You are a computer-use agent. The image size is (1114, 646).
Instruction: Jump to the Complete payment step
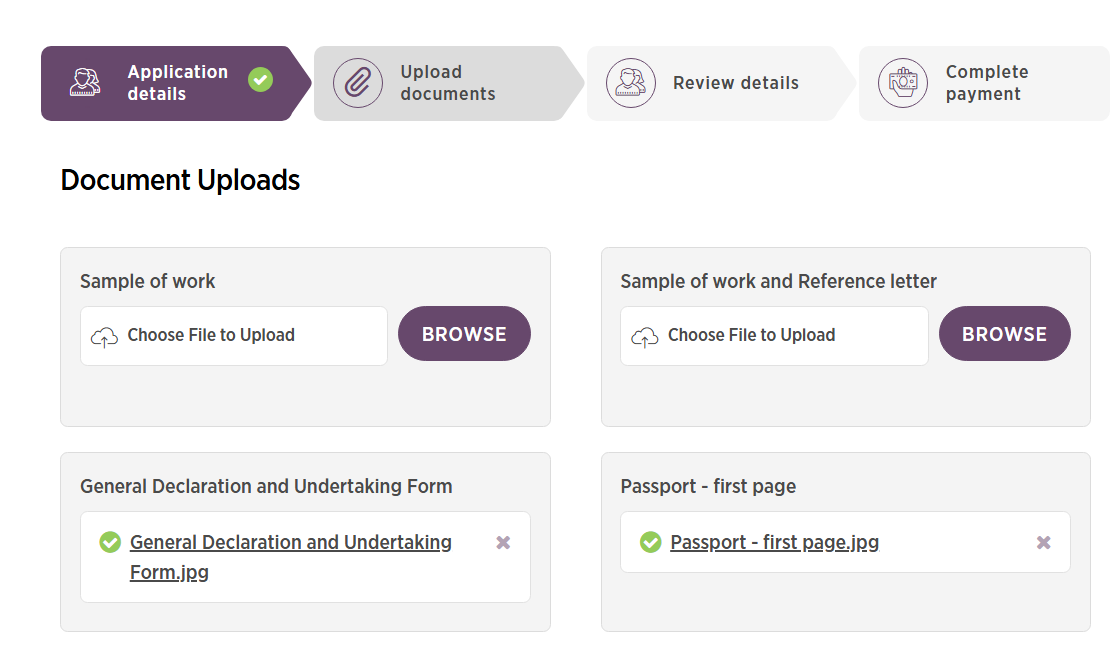coord(986,83)
